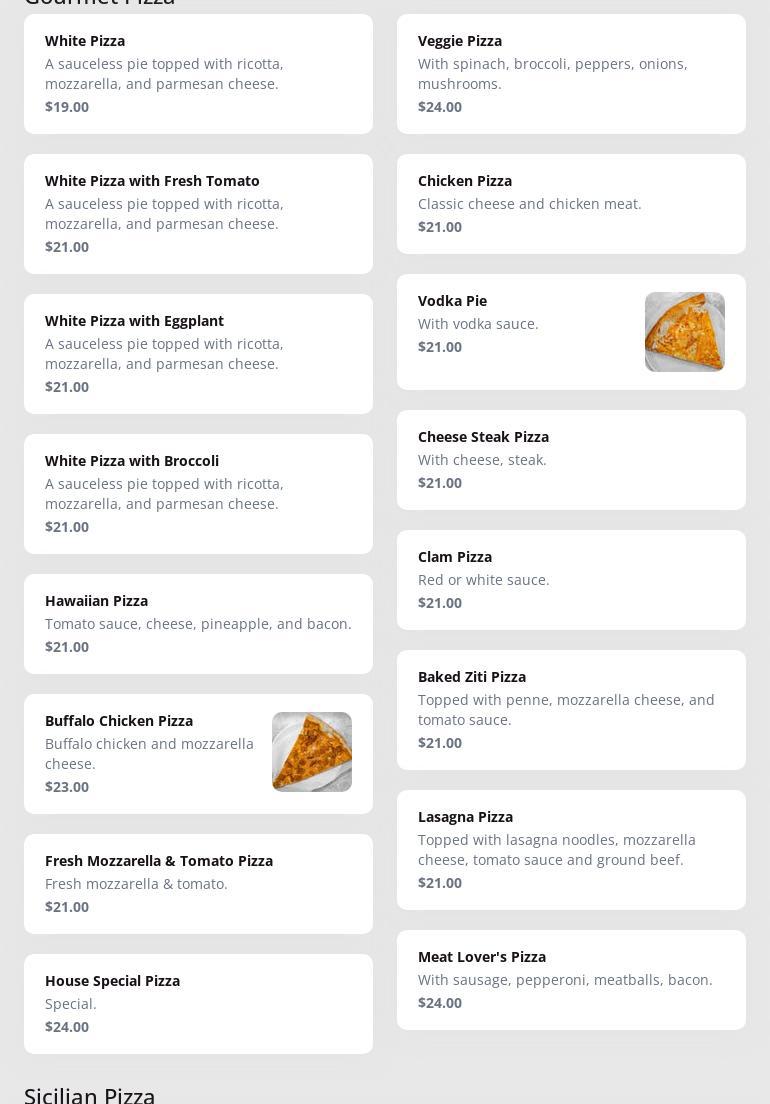This screenshot has width=770, height=1104.
Task: Select the White Pizza menu item
Action: tap(198, 74)
